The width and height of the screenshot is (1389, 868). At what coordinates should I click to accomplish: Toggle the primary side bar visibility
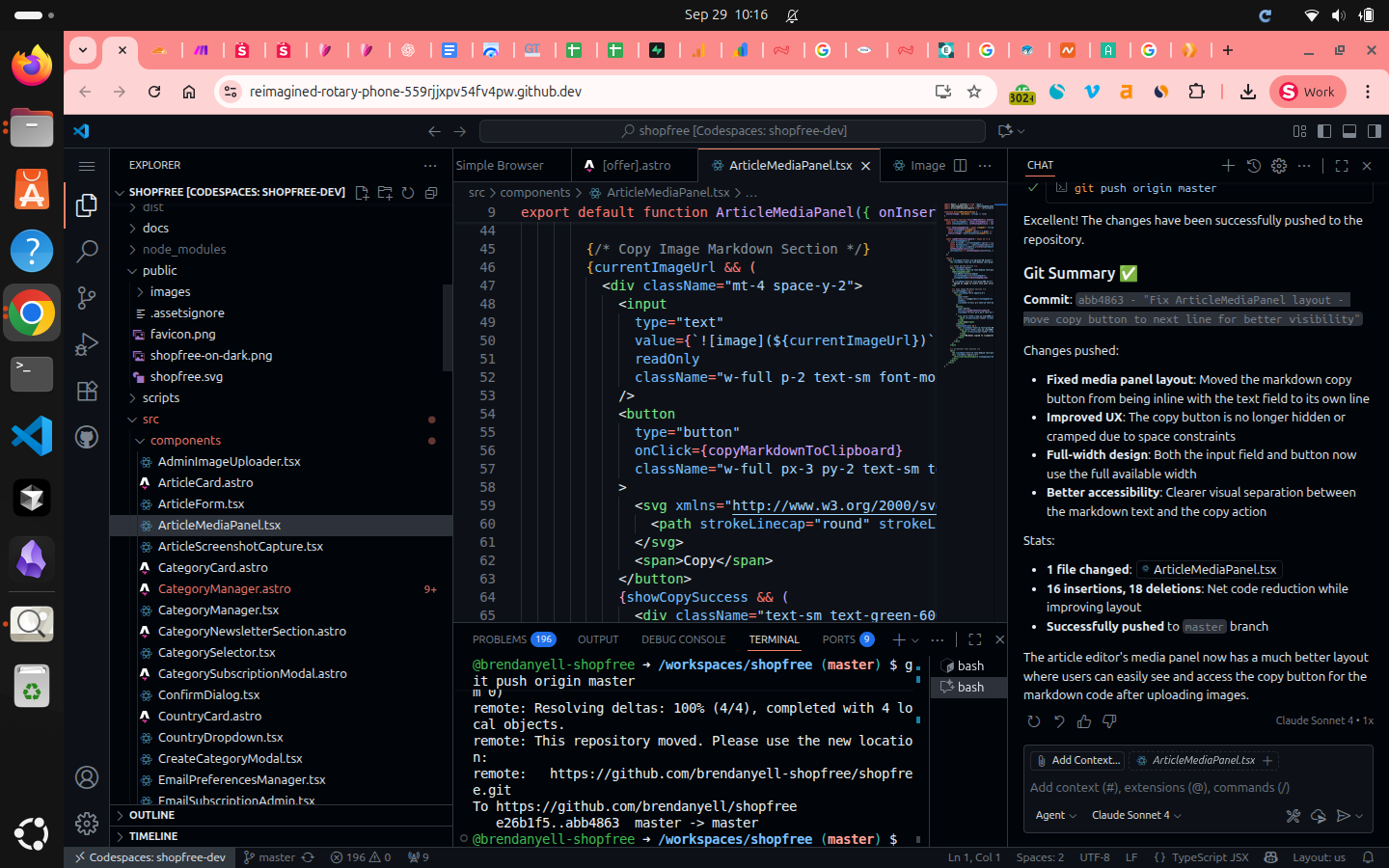(1324, 131)
